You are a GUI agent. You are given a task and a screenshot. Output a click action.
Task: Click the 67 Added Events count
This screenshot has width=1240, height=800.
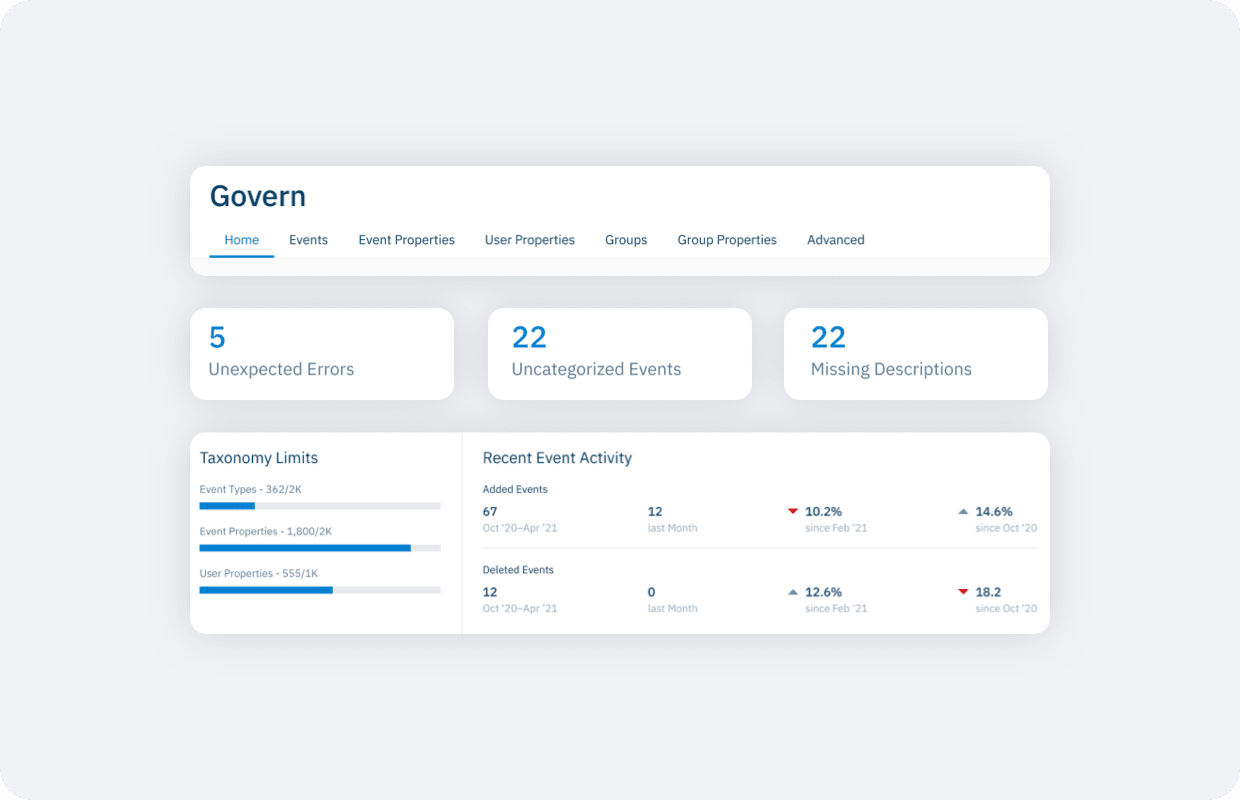(490, 511)
